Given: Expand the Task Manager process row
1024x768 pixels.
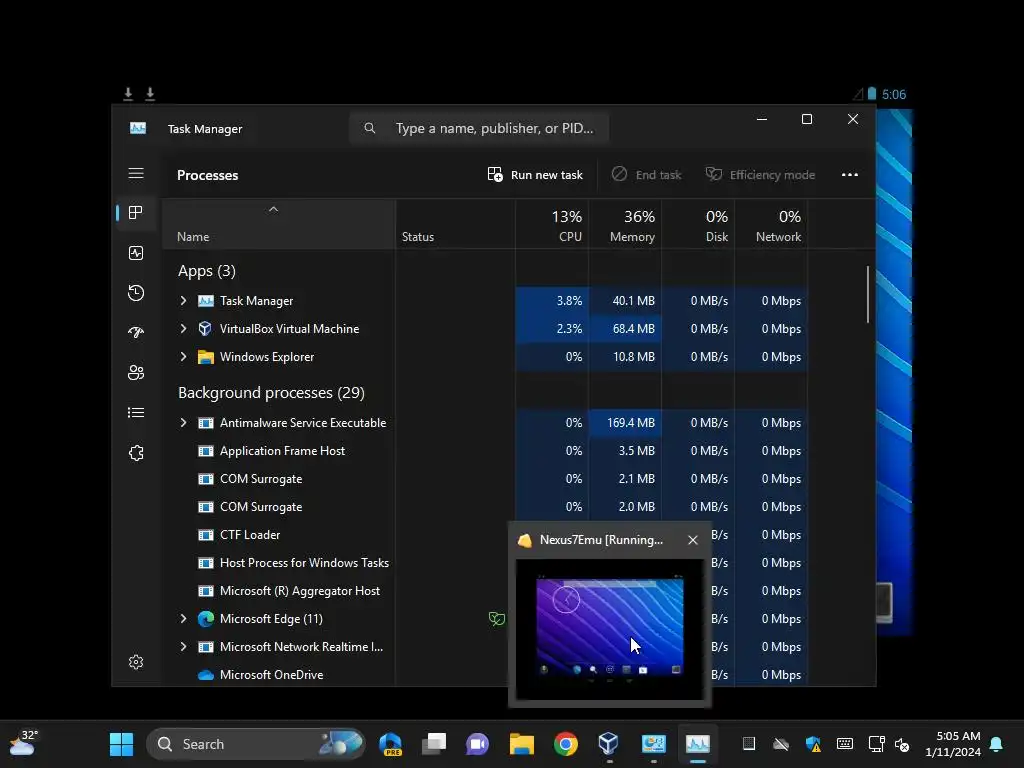Looking at the screenshot, I should click(184, 300).
